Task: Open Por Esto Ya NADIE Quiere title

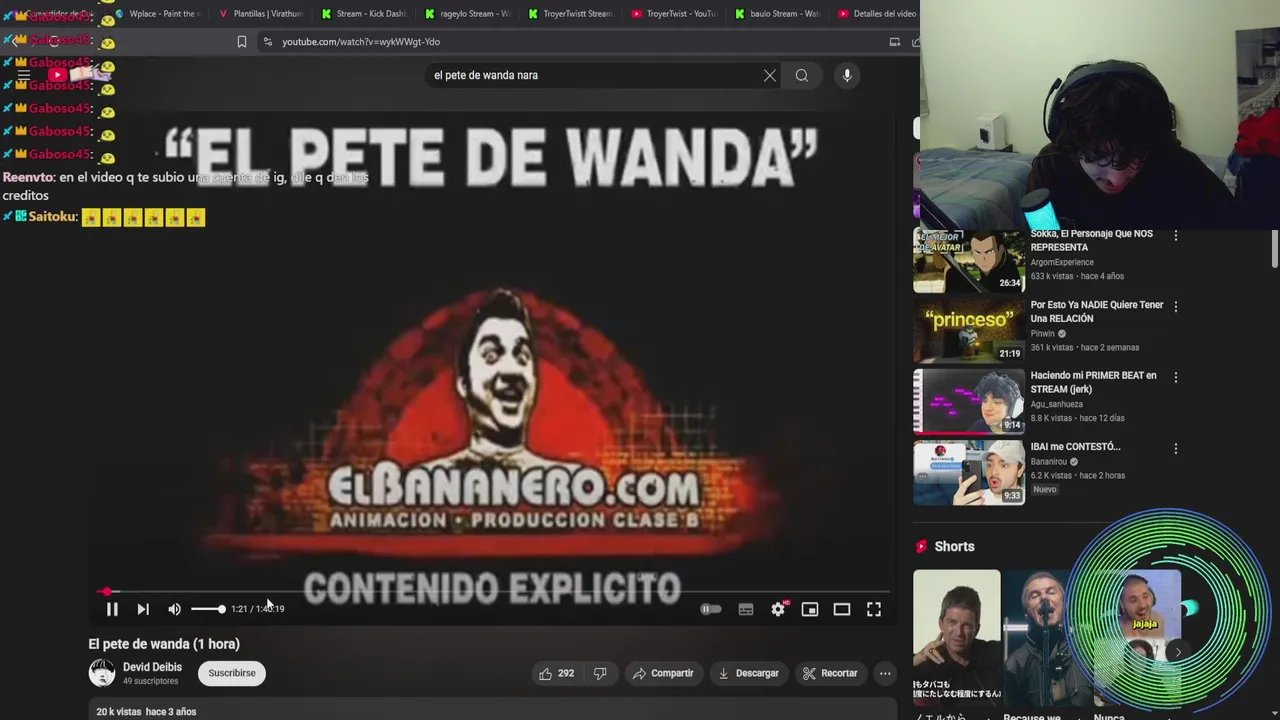Action: tap(1096, 312)
